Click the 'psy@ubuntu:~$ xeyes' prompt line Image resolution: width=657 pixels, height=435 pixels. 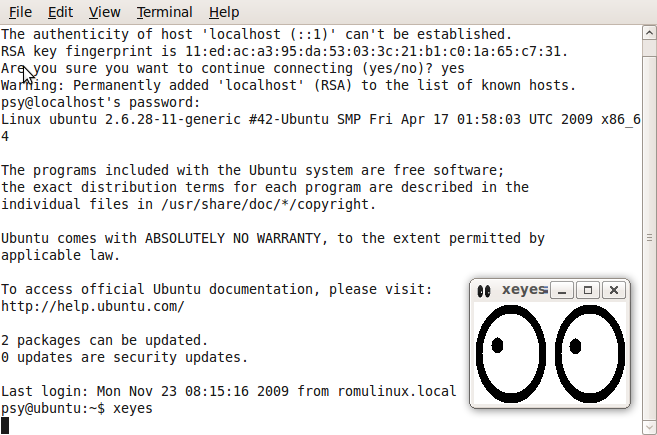tap(77, 409)
